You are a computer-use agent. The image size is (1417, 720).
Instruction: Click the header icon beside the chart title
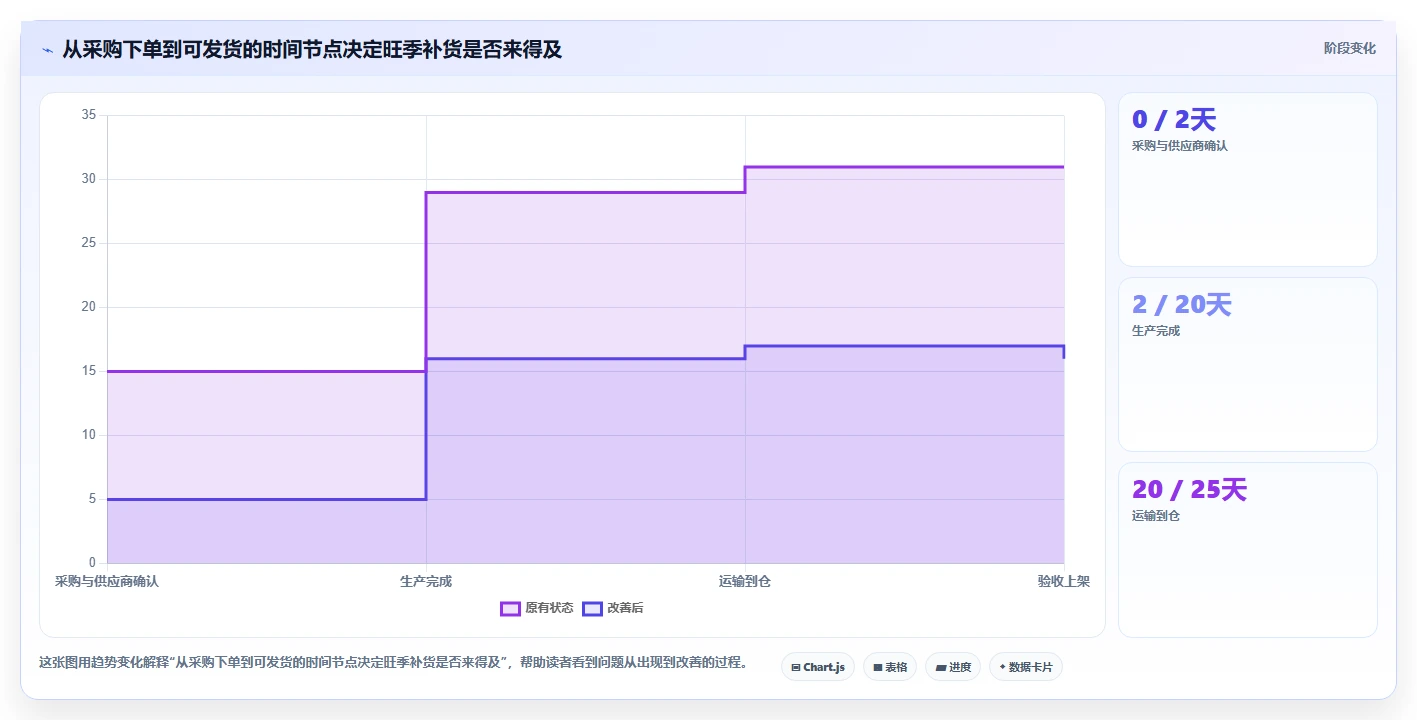[47, 50]
